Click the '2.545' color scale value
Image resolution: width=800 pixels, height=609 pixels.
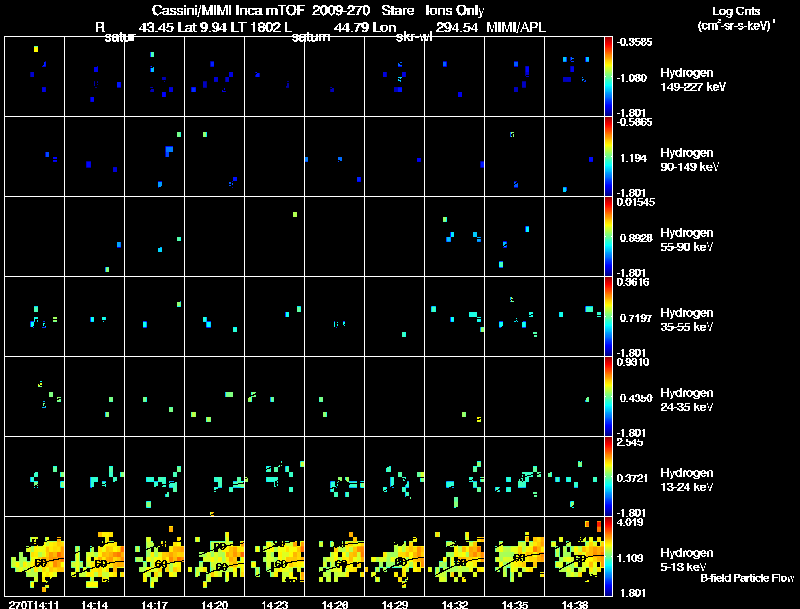(x=630, y=442)
